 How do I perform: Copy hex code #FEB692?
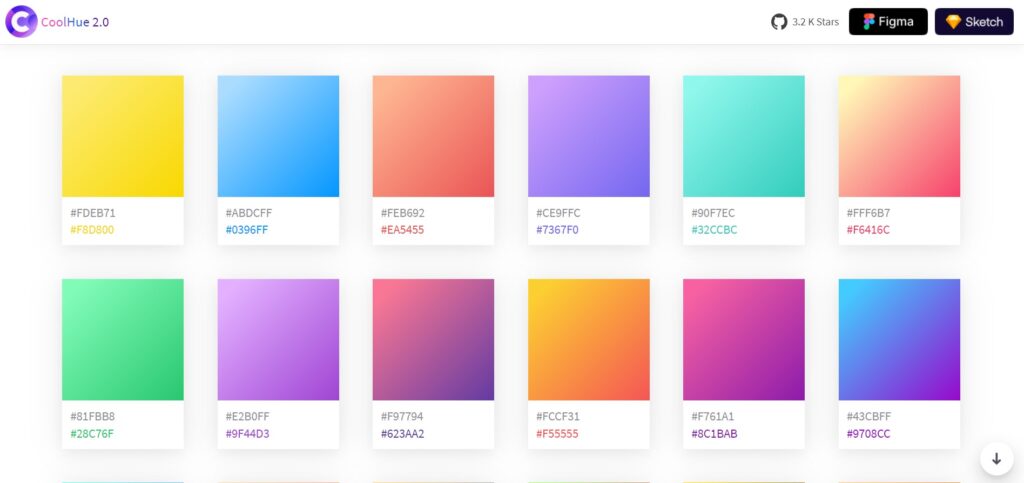403,213
